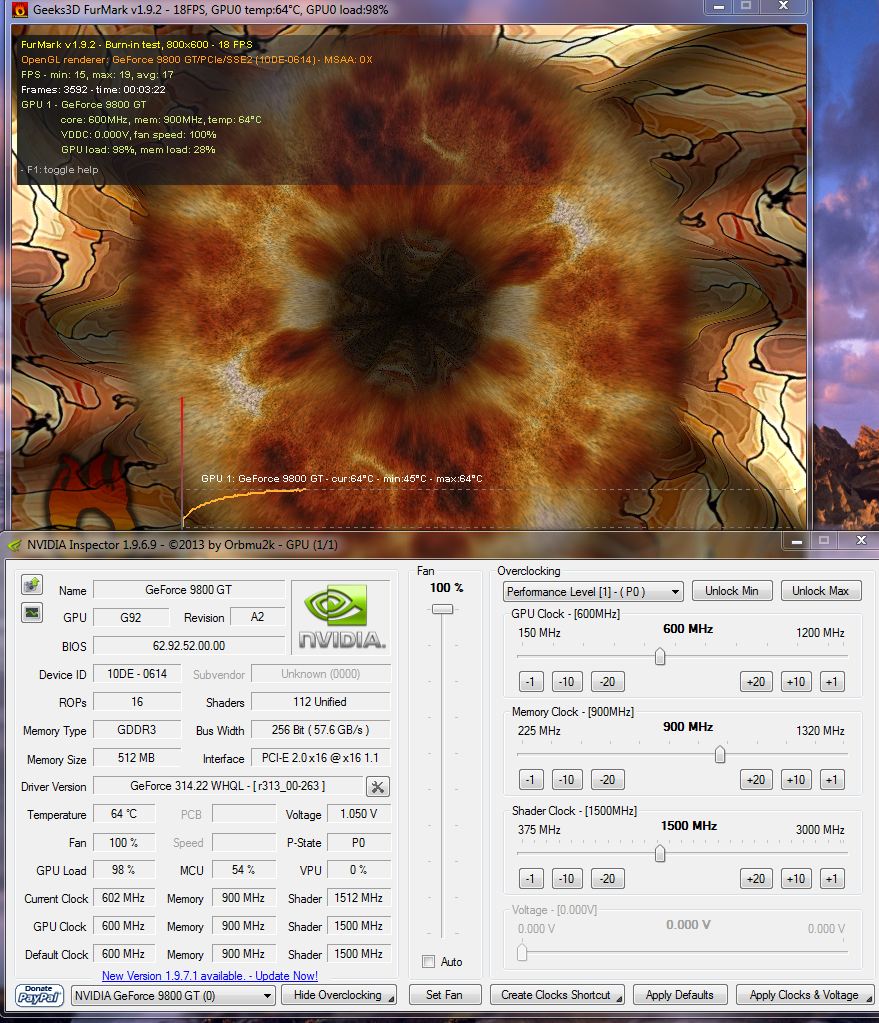Screen dimensions: 879x1023
Task: Click the NVIDIA logo image
Action: point(341,617)
